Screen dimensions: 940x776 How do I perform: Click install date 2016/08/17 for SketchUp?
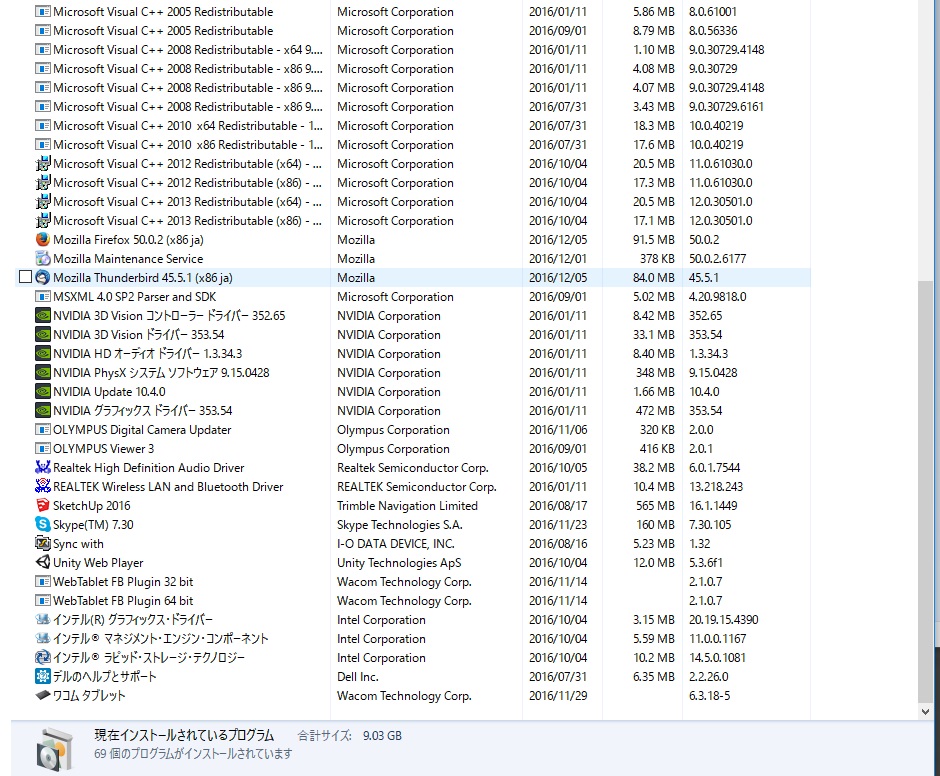[558, 506]
